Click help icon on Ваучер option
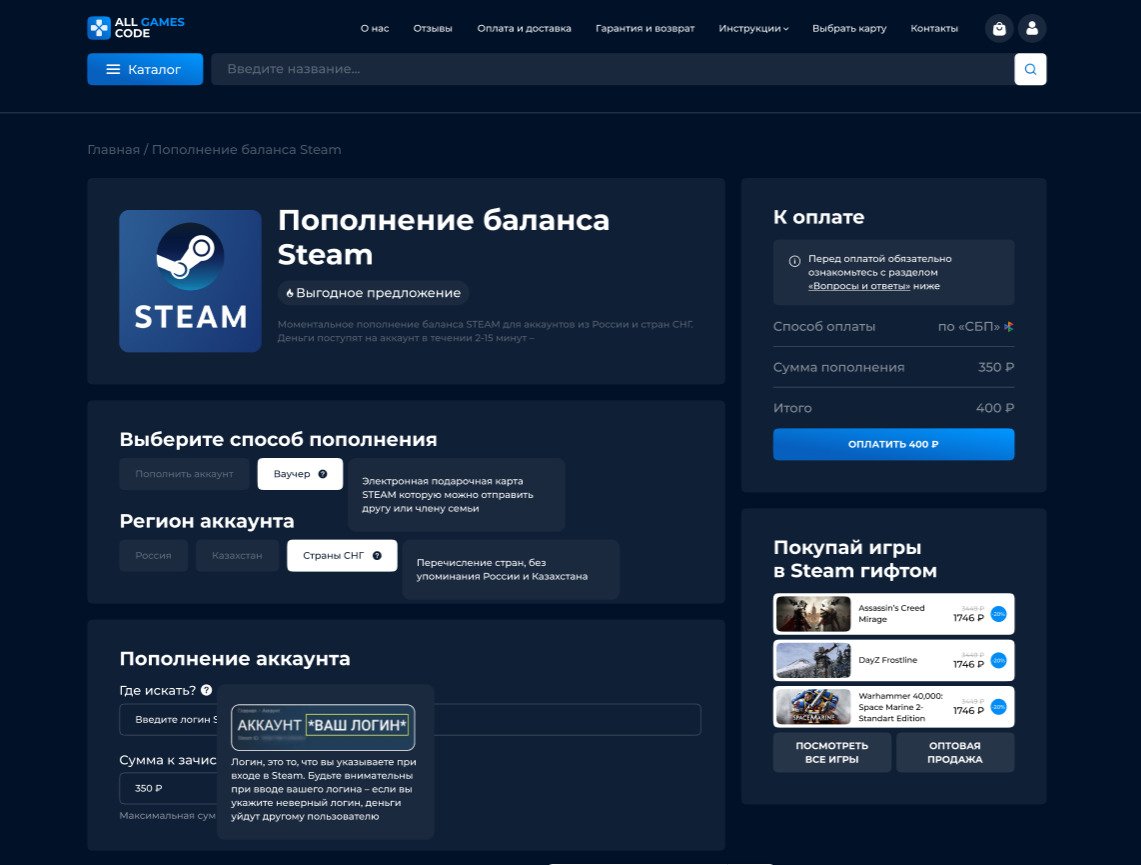 [322, 474]
